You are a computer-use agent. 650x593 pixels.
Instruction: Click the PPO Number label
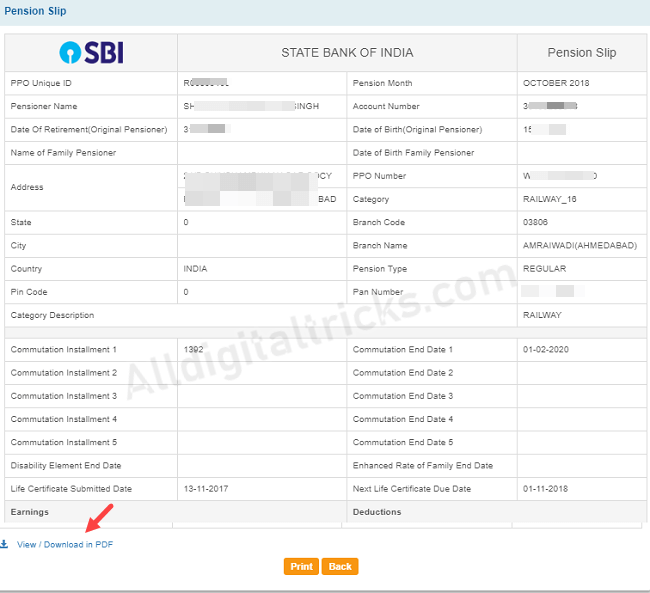point(379,176)
